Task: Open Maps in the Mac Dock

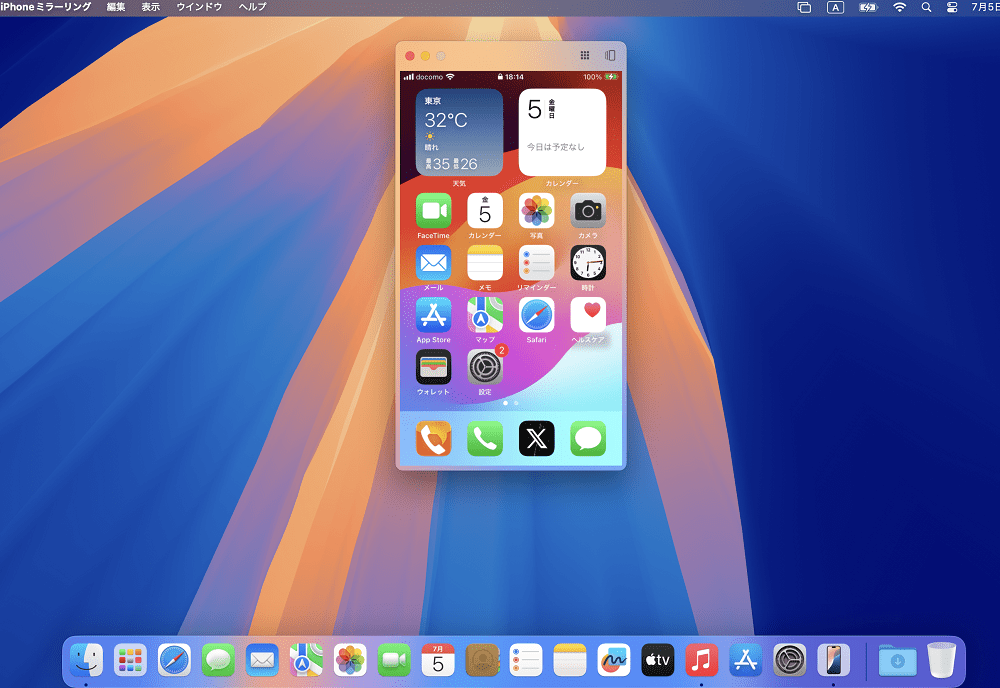Action: coord(306,660)
